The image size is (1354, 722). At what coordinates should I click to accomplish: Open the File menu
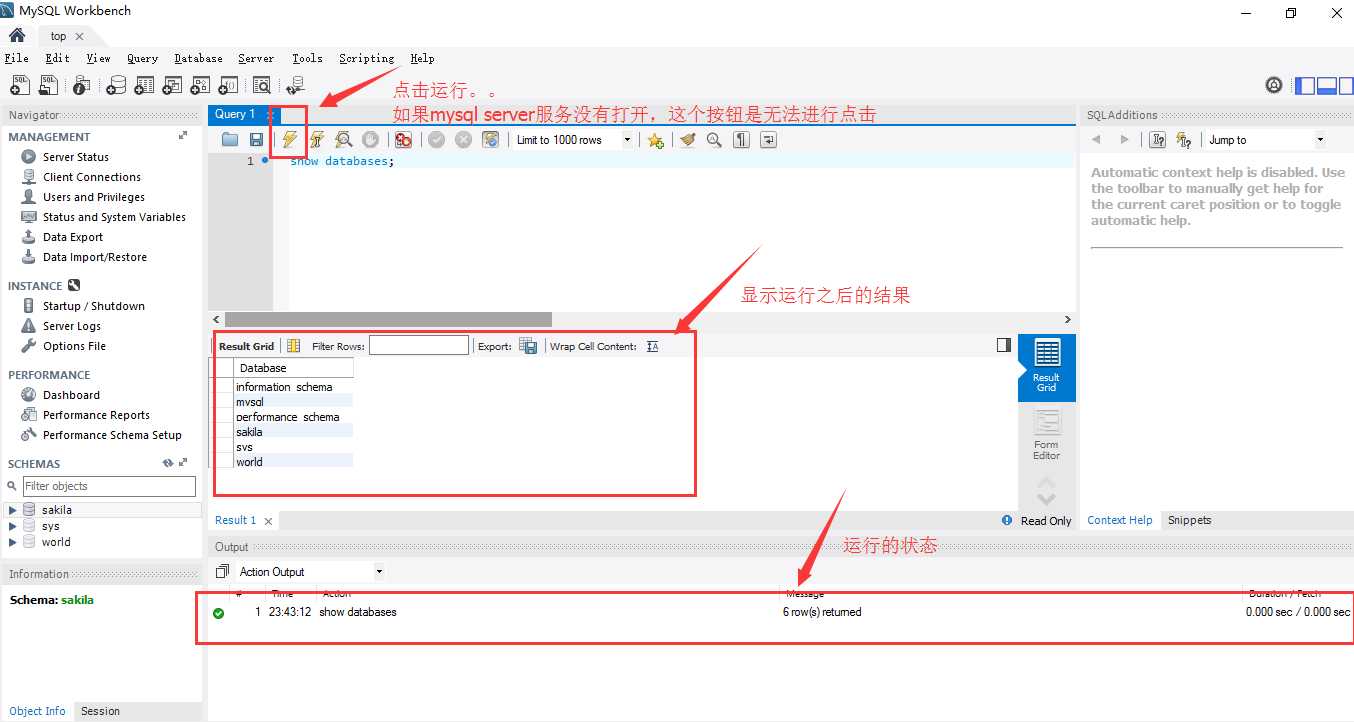(17, 58)
